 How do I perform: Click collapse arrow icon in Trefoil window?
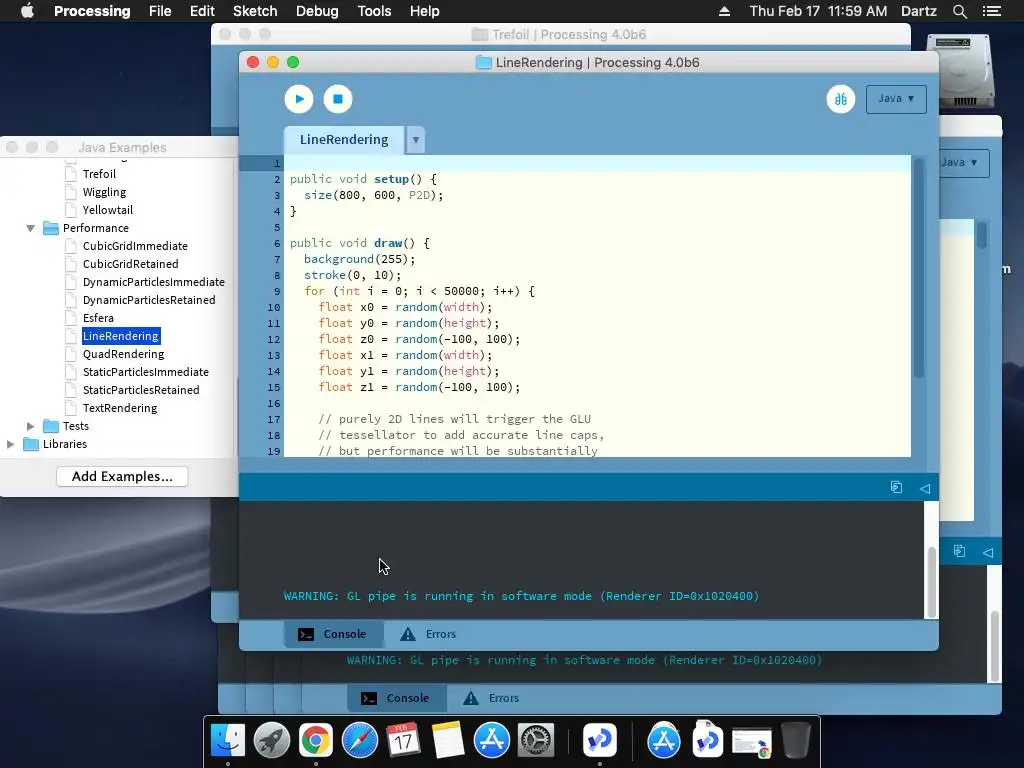coord(988,552)
